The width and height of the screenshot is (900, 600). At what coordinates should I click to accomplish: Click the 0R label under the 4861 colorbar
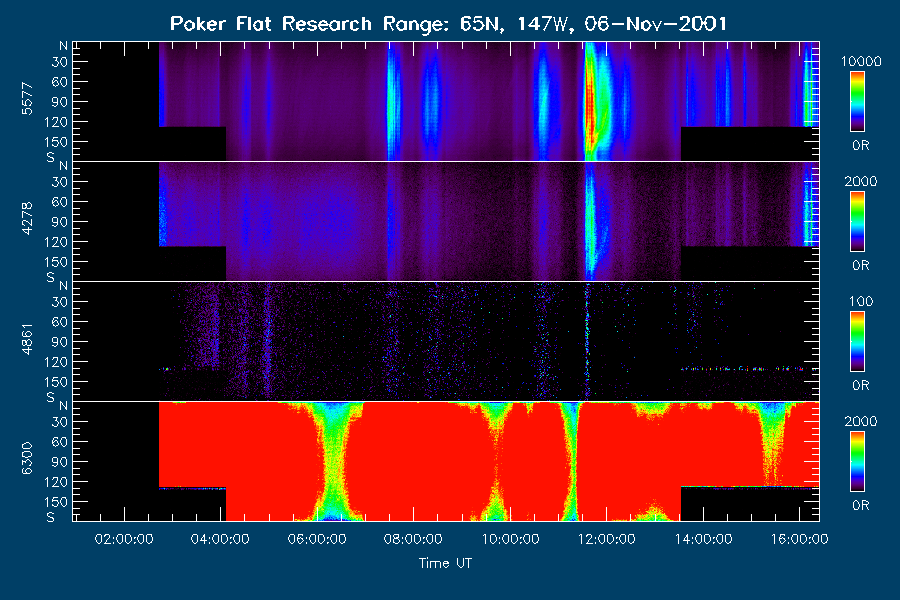[860, 385]
